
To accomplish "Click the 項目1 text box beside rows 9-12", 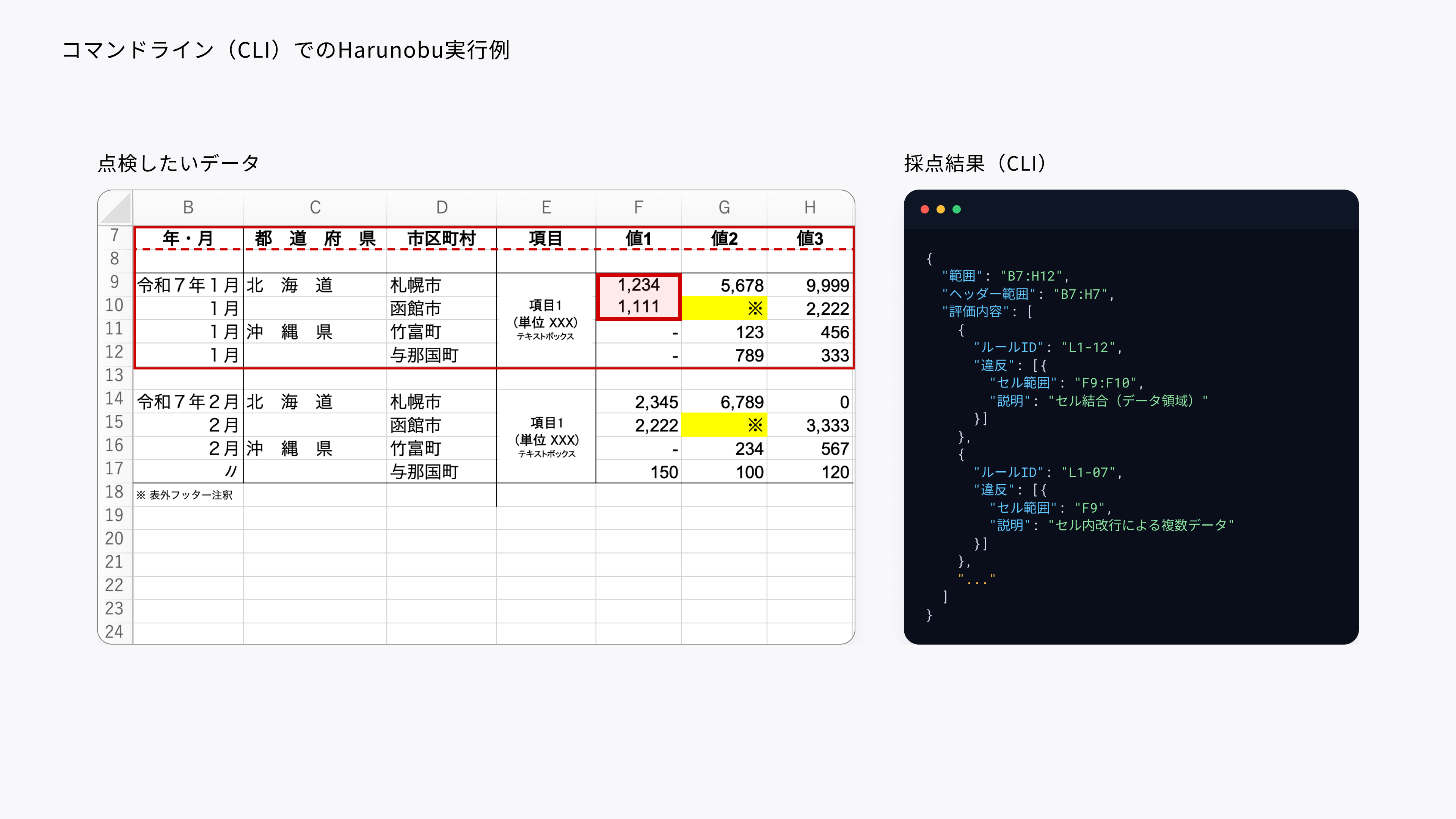I will 546,320.
